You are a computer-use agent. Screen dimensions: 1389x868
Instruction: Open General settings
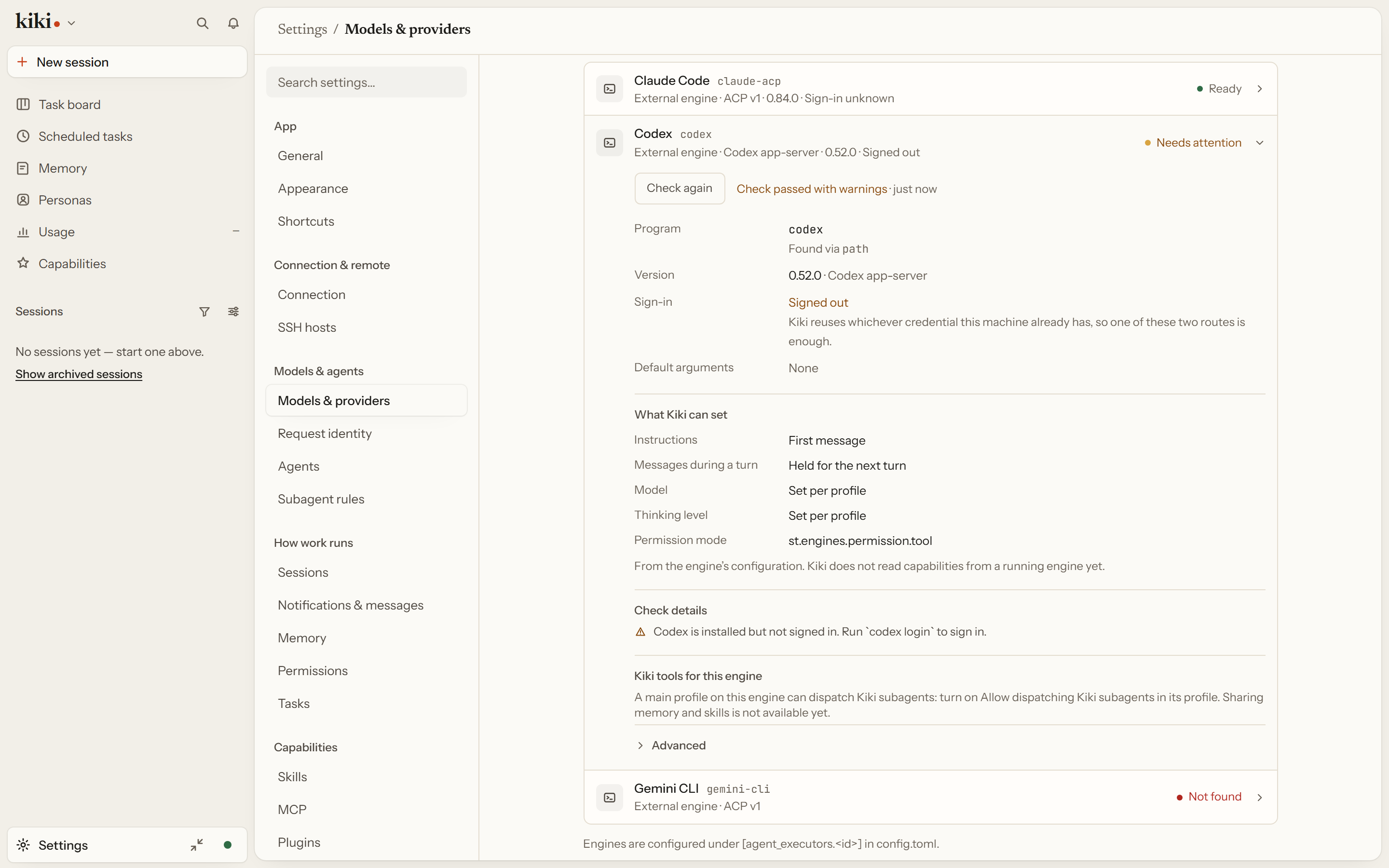click(366, 156)
